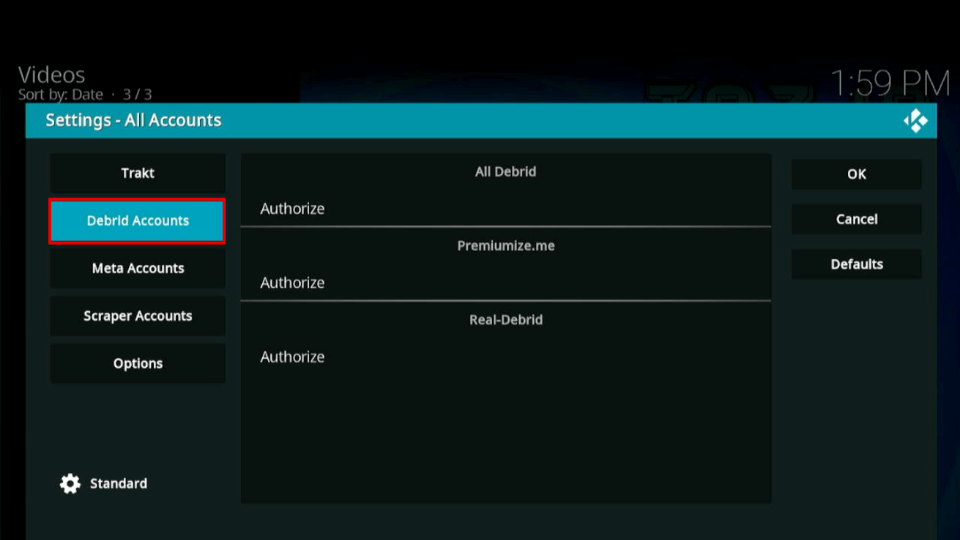The width and height of the screenshot is (960, 540).
Task: Open Scraper Accounts category
Action: coord(138,316)
